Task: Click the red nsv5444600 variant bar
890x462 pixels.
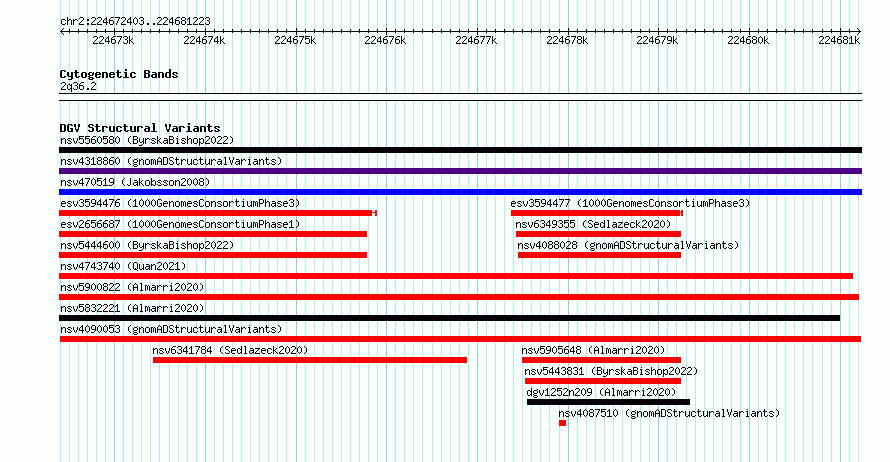Action: click(213, 255)
